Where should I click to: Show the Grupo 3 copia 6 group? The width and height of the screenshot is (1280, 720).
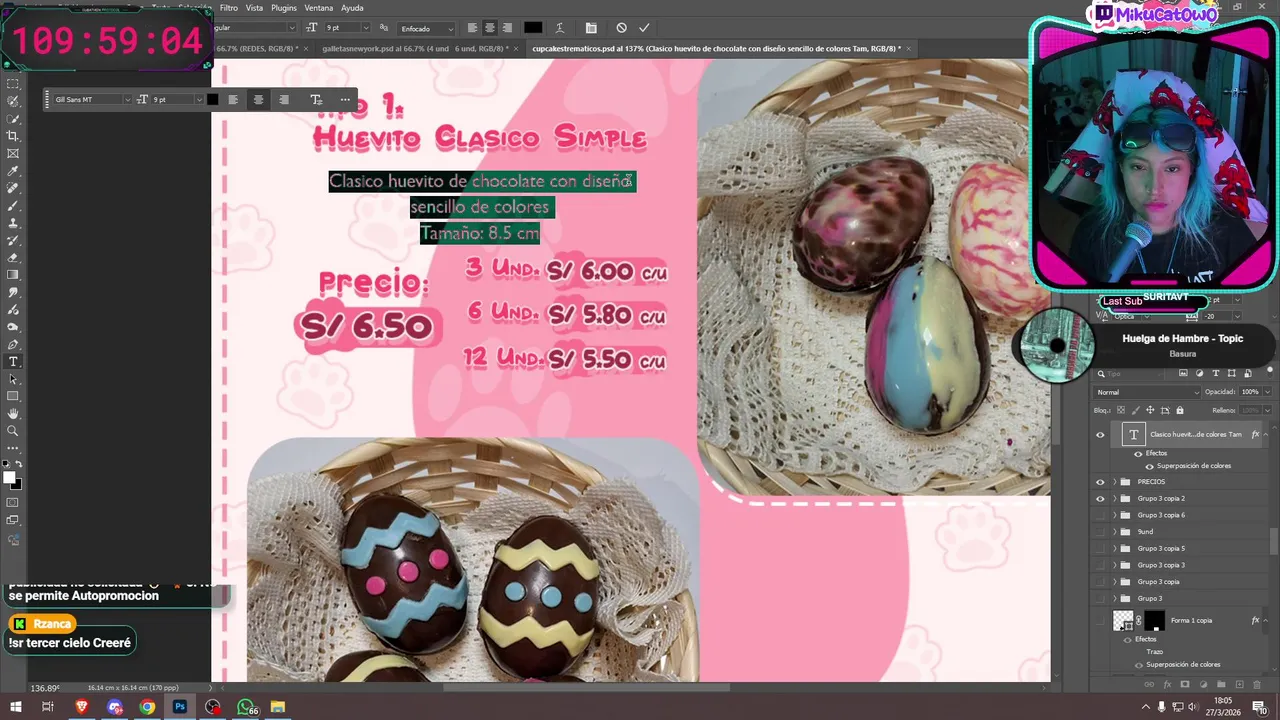click(x=1100, y=515)
